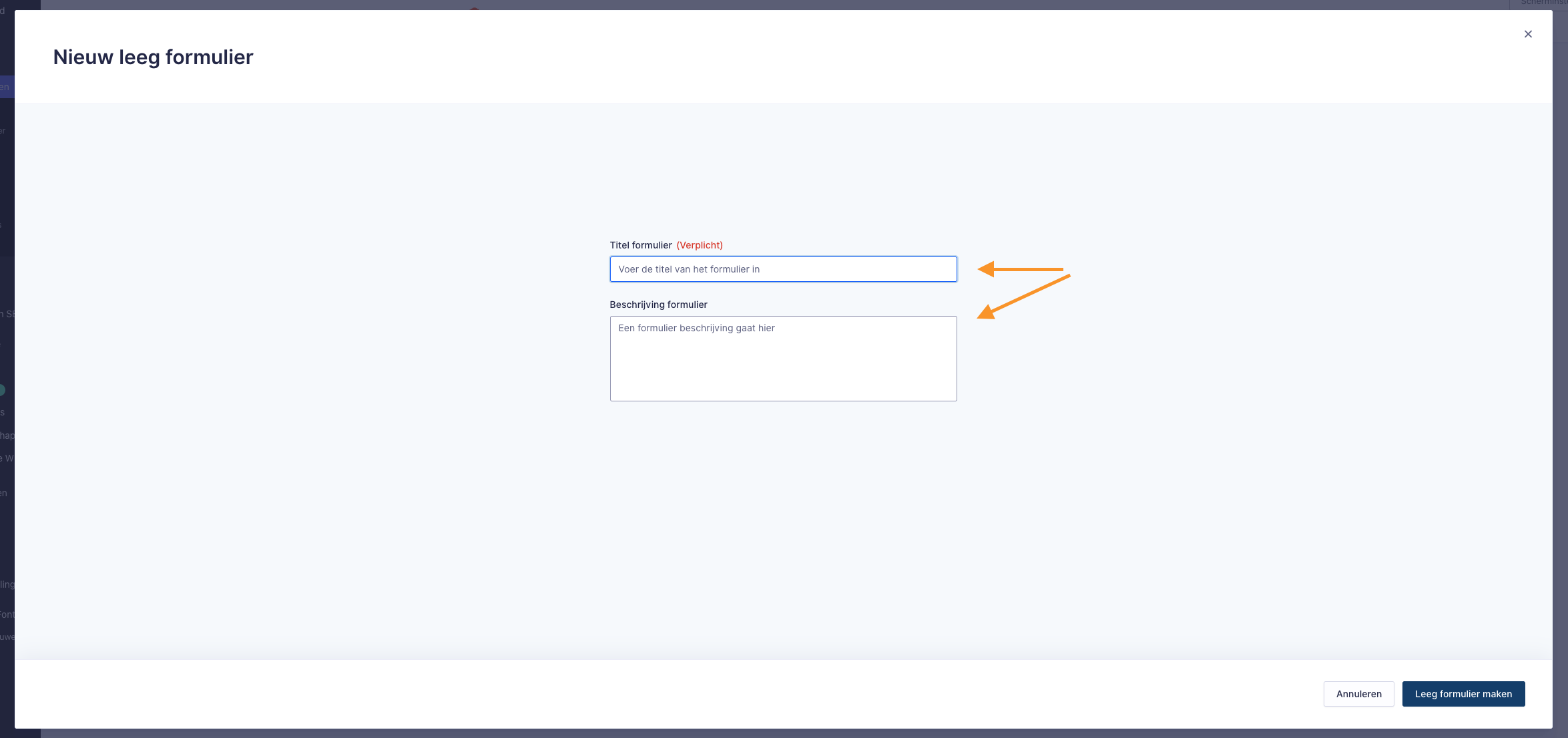The width and height of the screenshot is (1568, 738).
Task: Click the Nieuw leeg formulier heading
Action: click(153, 57)
